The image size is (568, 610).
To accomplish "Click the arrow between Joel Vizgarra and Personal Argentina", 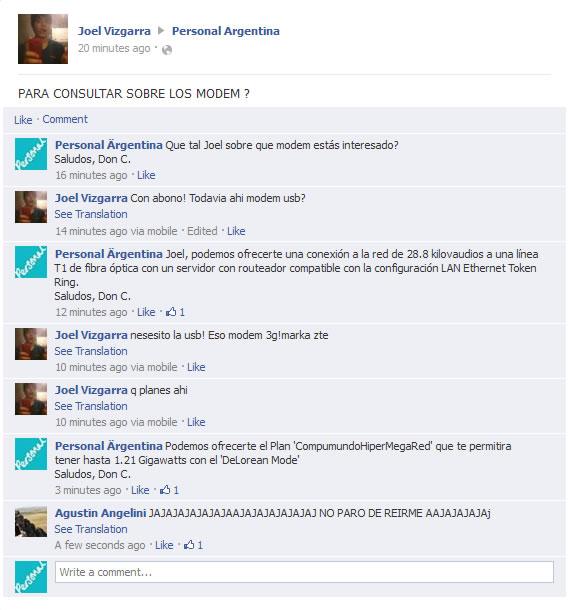I will tap(161, 30).
